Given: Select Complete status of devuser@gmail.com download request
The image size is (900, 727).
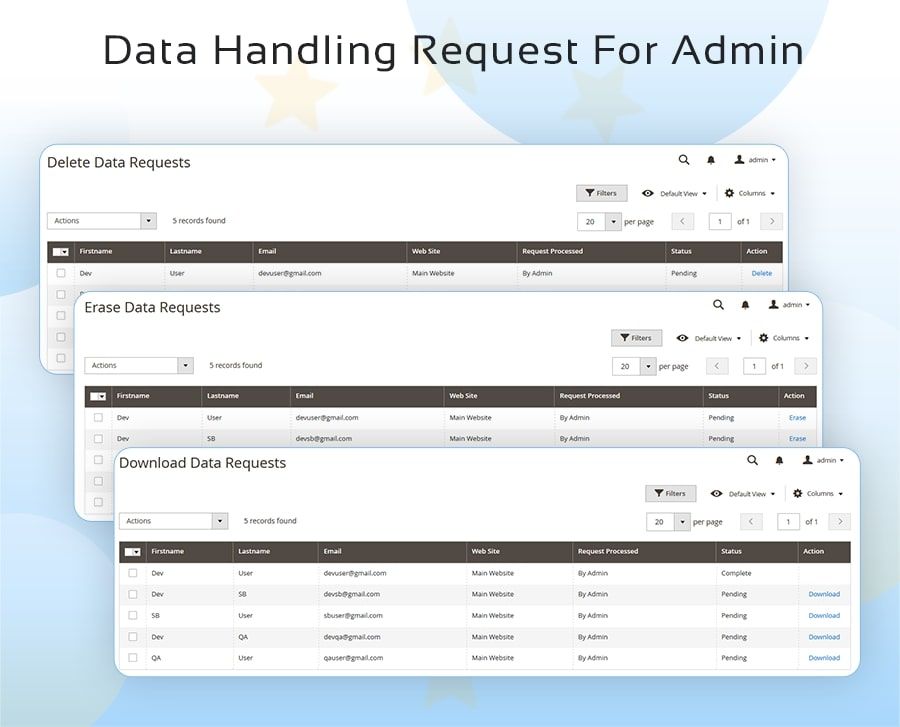Looking at the screenshot, I should pyautogui.click(x=736, y=573).
